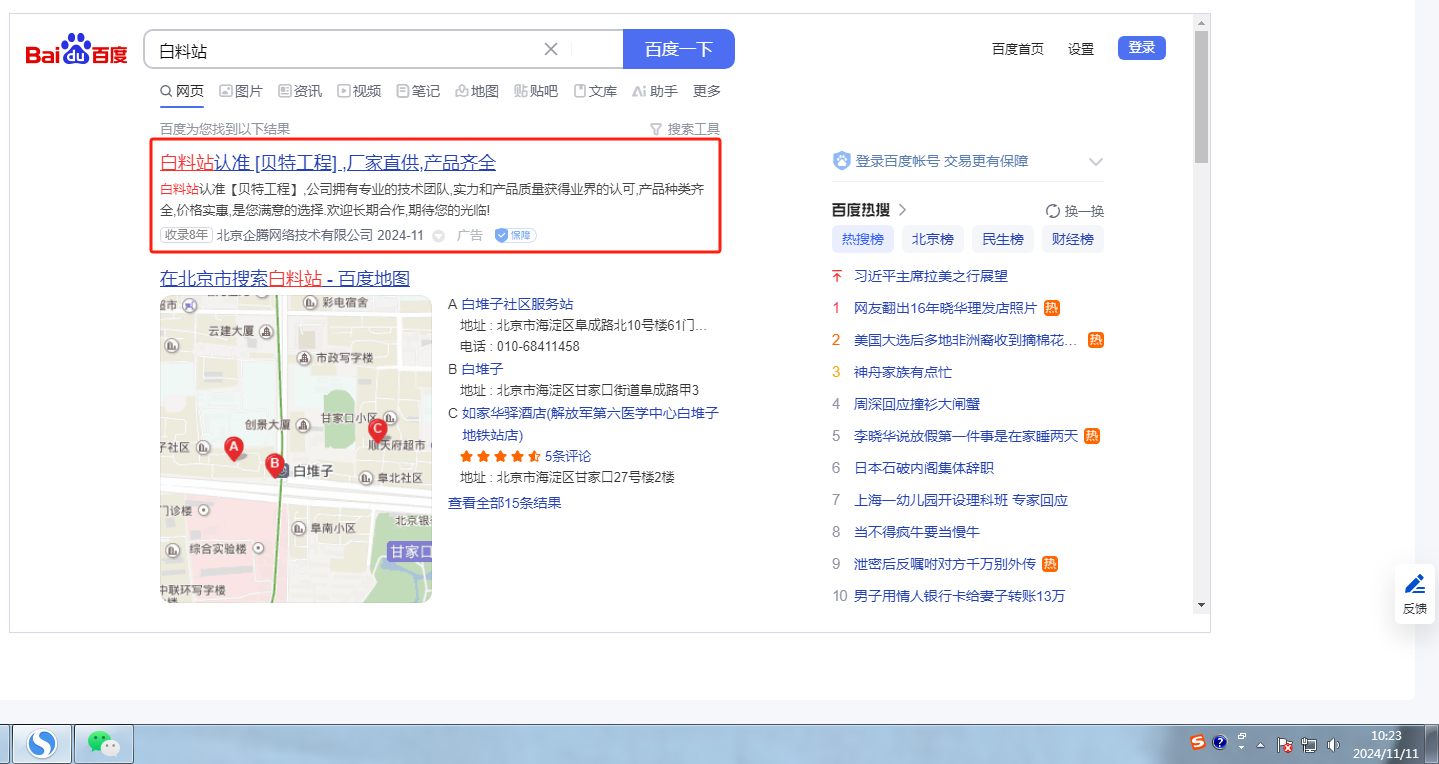
Task: Open the 搜索工具 filter options
Action: 685,129
